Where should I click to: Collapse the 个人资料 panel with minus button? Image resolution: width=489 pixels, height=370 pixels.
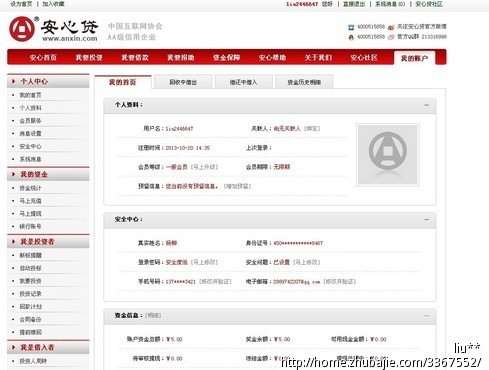tap(426, 105)
